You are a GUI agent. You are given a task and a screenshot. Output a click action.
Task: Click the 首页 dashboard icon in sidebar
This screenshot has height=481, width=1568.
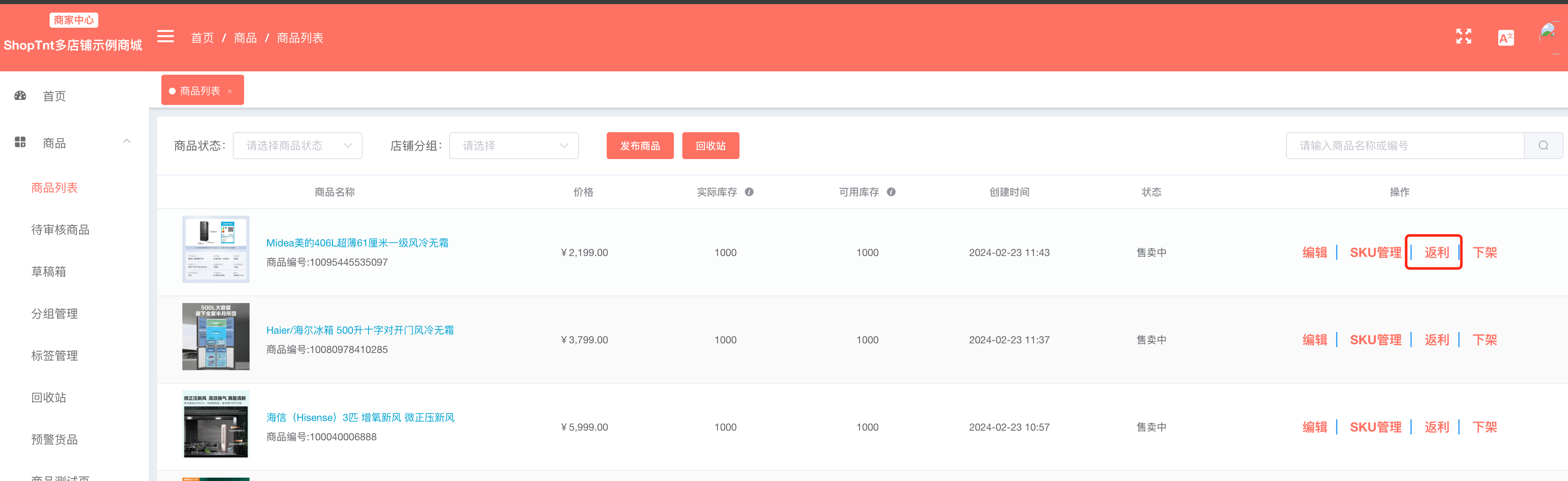(x=20, y=95)
